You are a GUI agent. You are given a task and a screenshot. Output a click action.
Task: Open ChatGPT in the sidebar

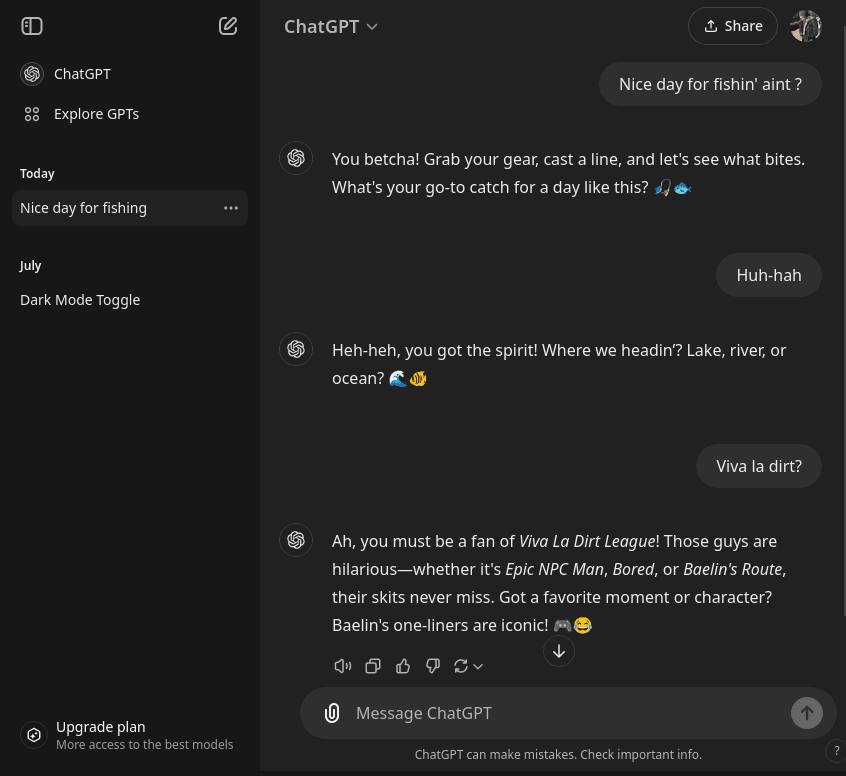(82, 74)
